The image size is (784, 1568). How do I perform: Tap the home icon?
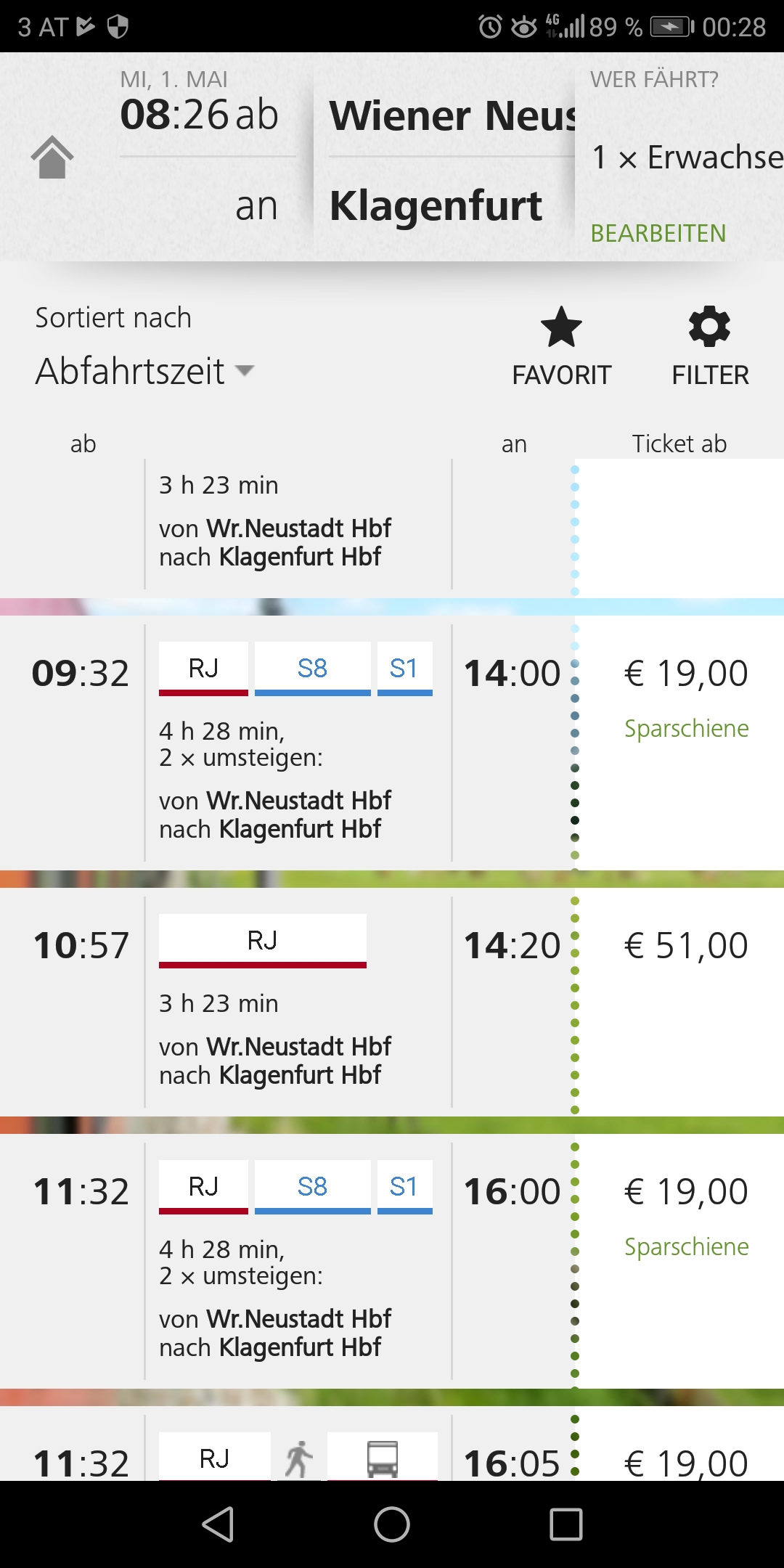pyautogui.click(x=52, y=157)
